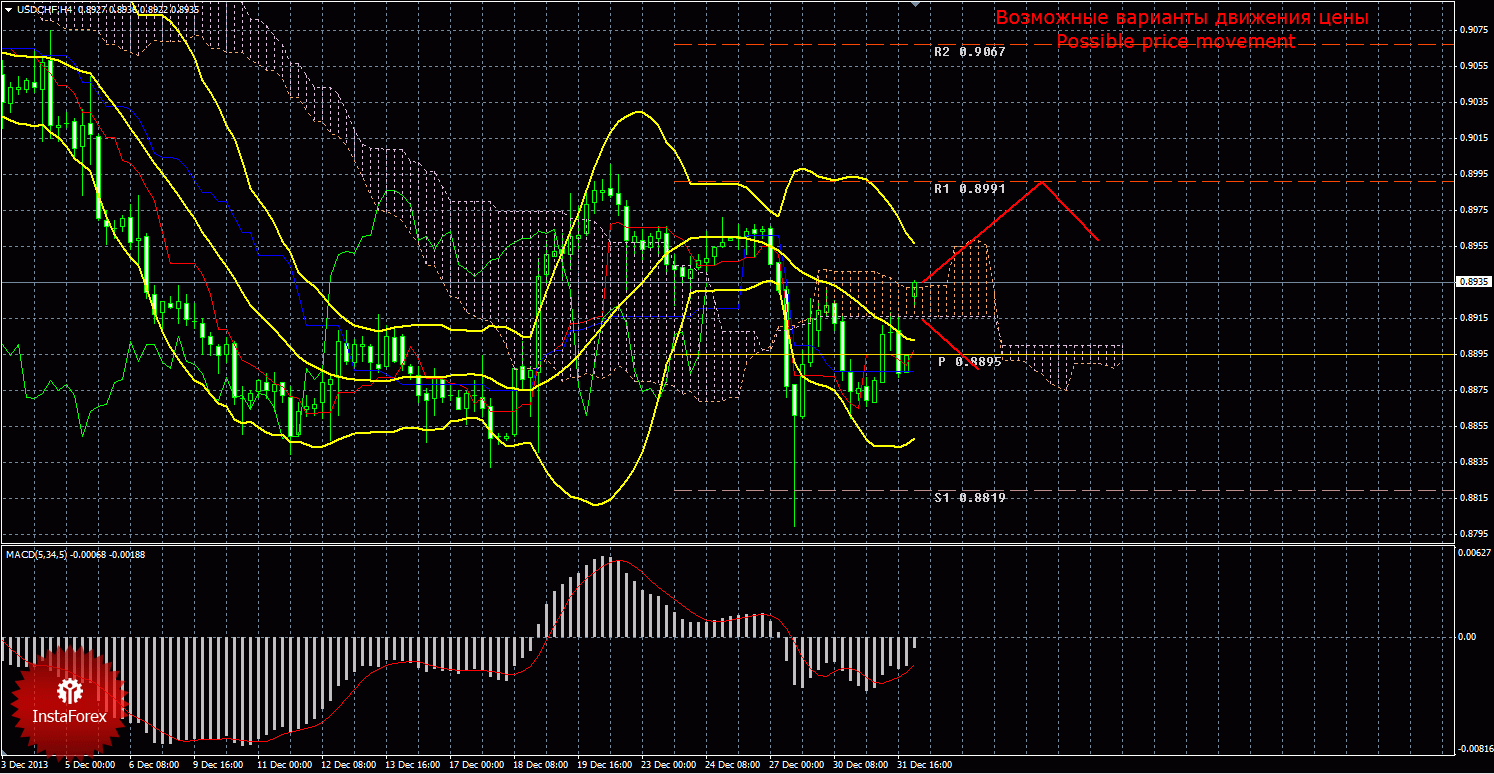Select the S1 0.8819 support label
This screenshot has height=774, width=1494.
point(969,497)
